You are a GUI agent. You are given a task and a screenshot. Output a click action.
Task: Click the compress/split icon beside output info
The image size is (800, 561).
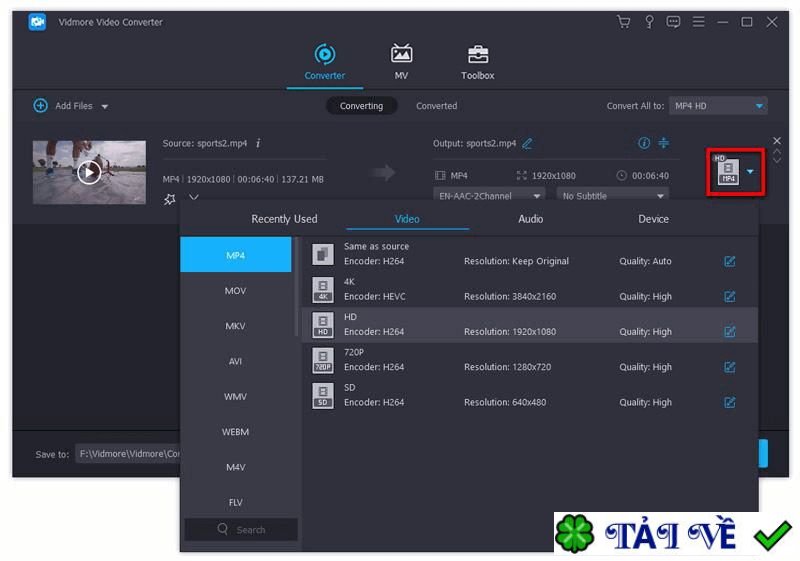663,143
